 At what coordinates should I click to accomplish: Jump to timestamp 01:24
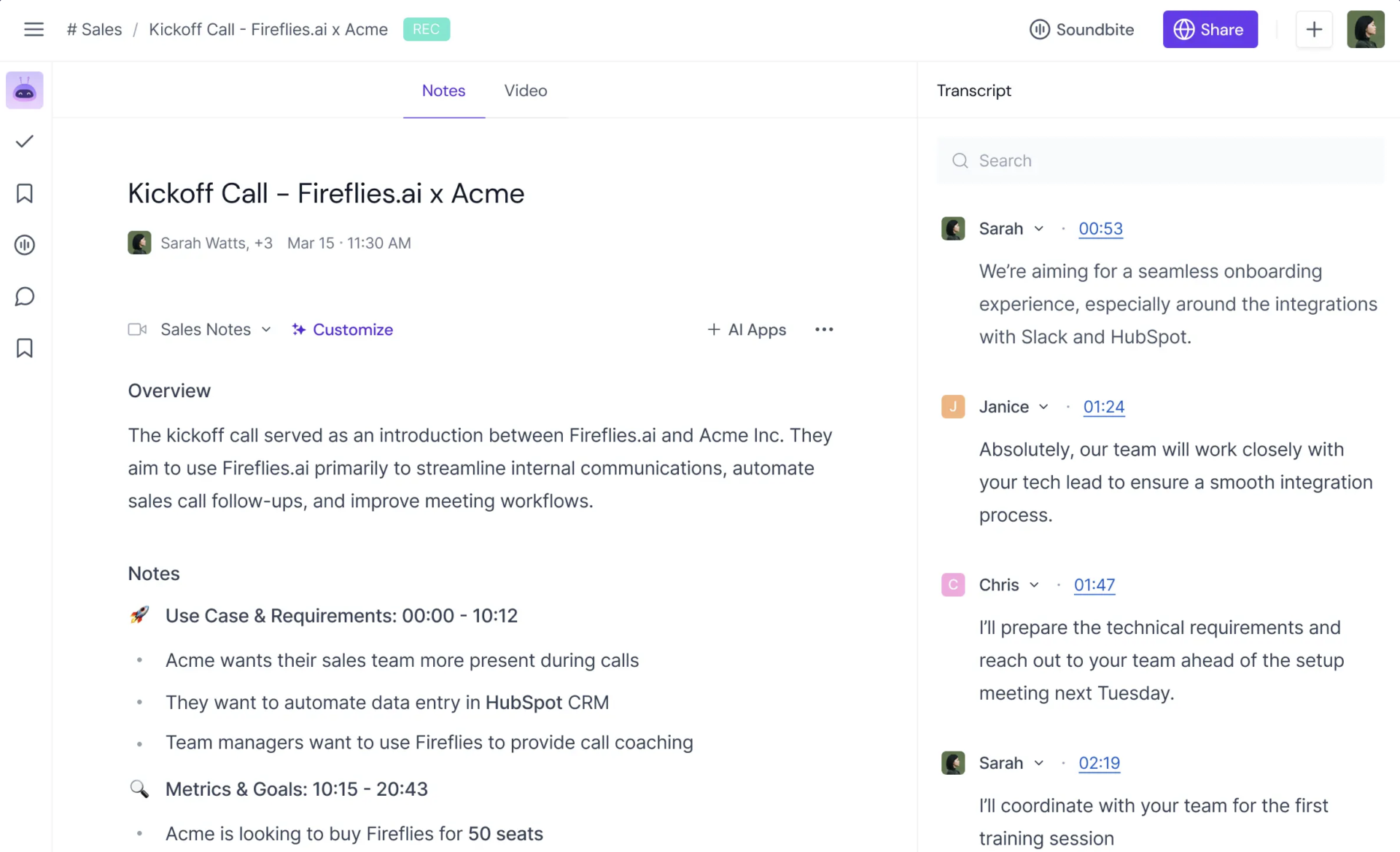1104,406
